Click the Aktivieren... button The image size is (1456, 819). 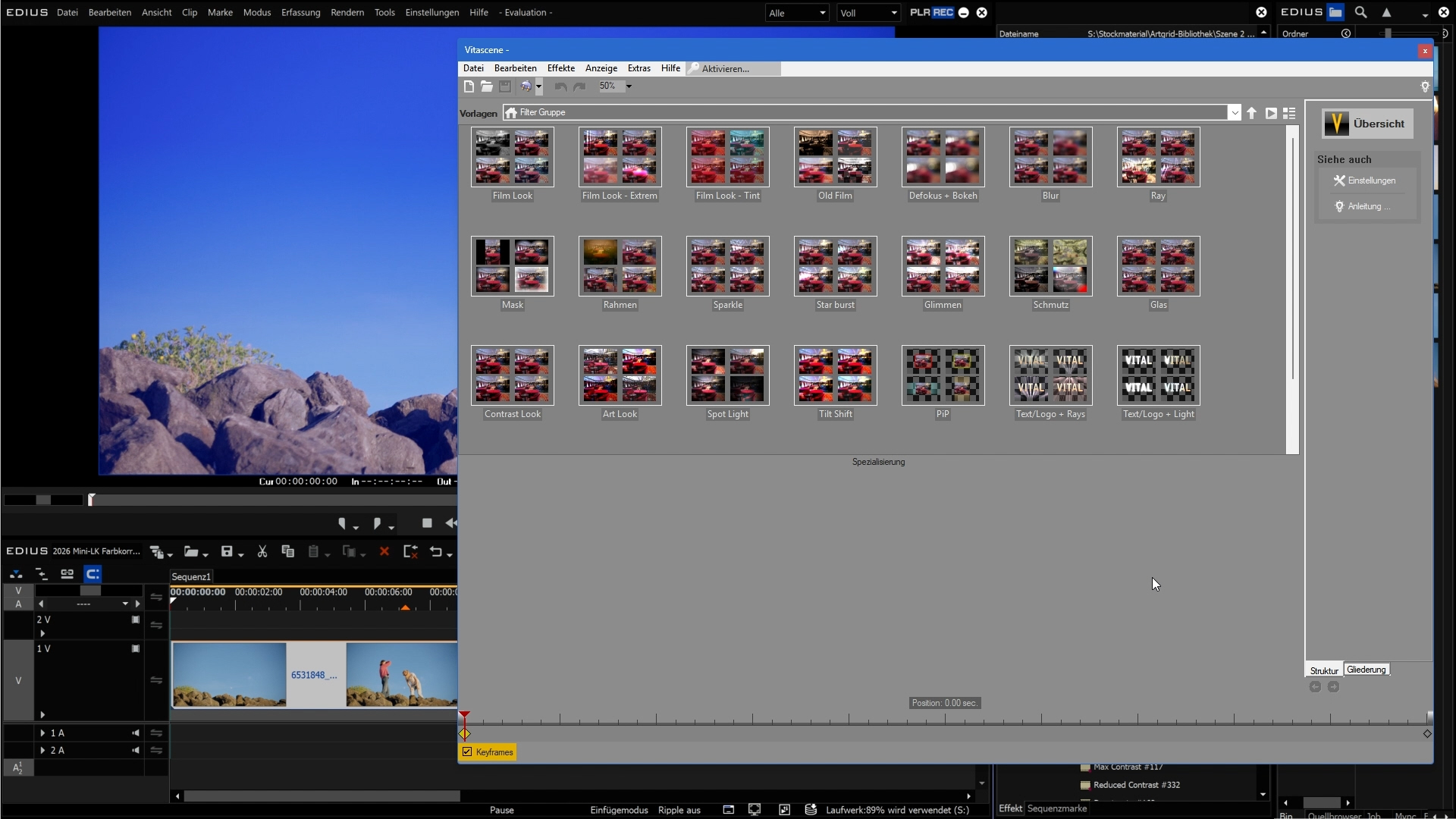coord(725,68)
